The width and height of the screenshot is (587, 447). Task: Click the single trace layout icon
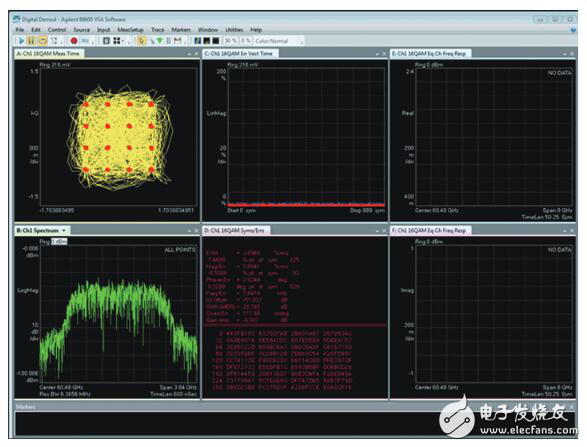[106, 41]
